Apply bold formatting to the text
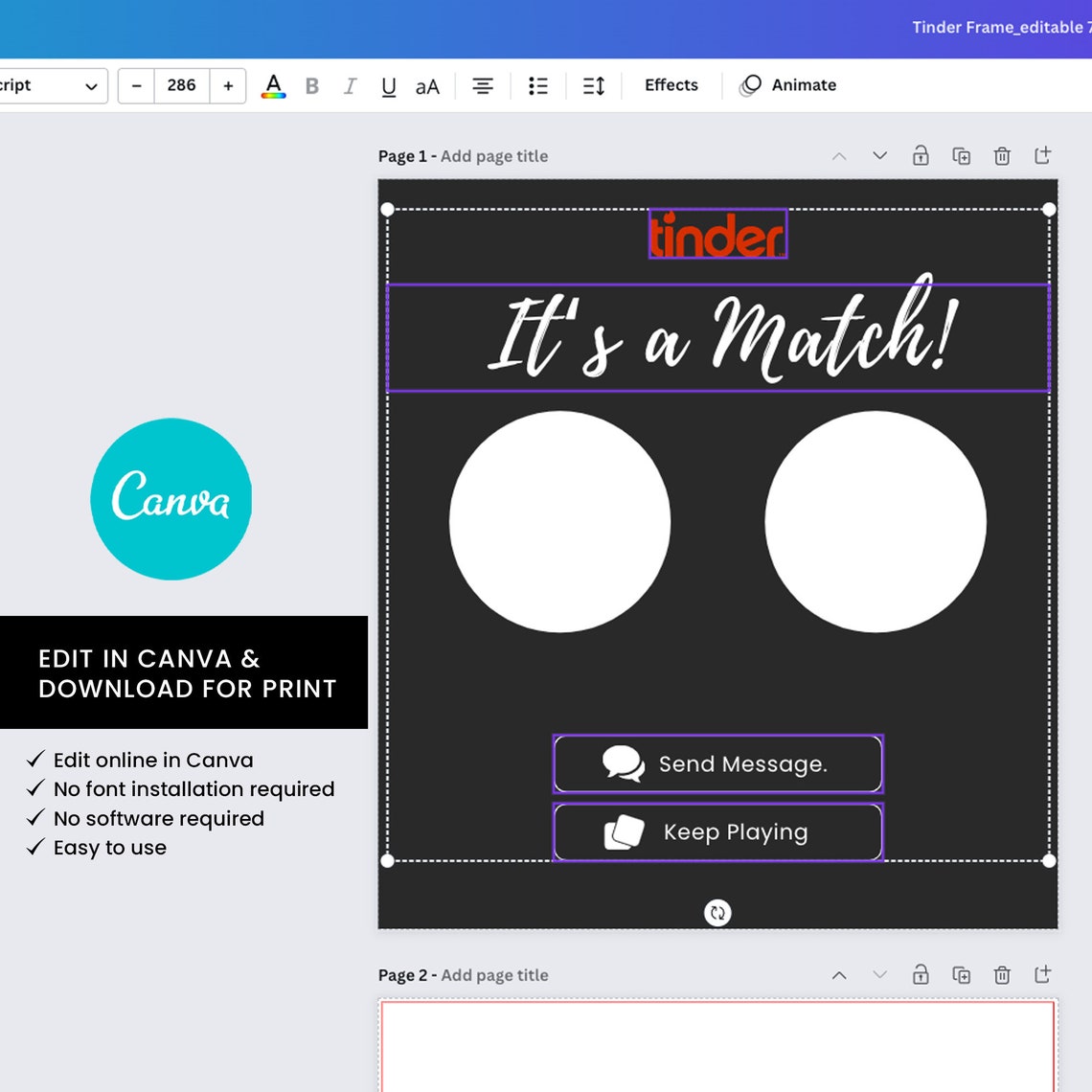This screenshot has width=1092, height=1092. coord(311,85)
